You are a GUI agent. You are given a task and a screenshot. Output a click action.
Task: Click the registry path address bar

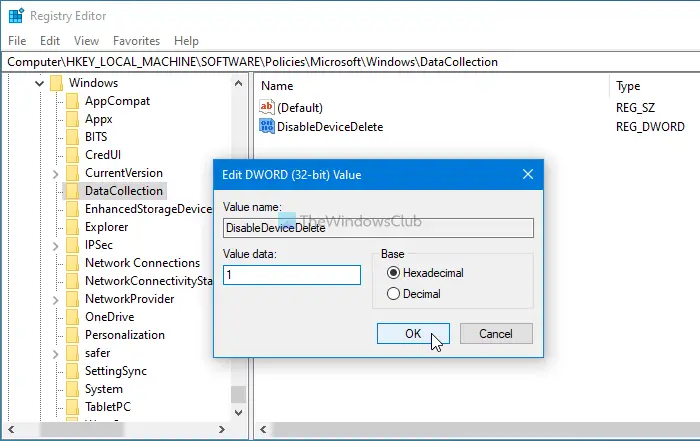[x=350, y=62]
